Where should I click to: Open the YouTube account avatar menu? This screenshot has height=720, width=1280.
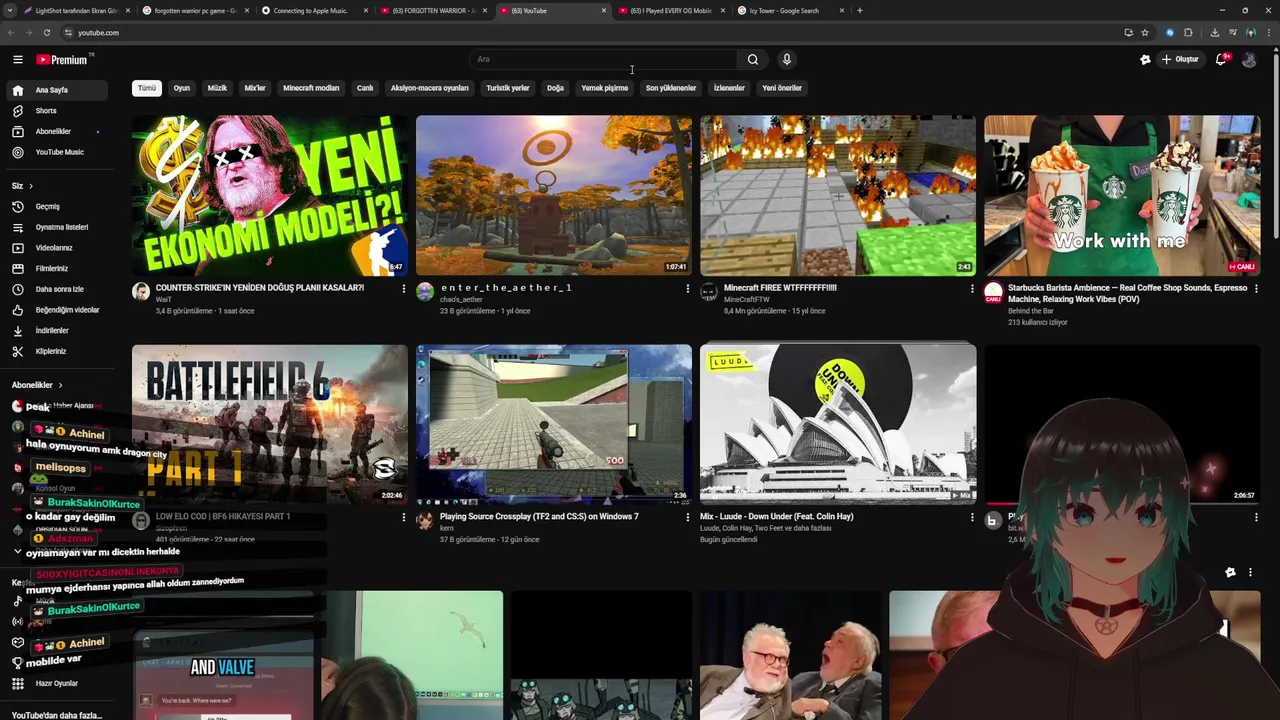(x=1249, y=60)
